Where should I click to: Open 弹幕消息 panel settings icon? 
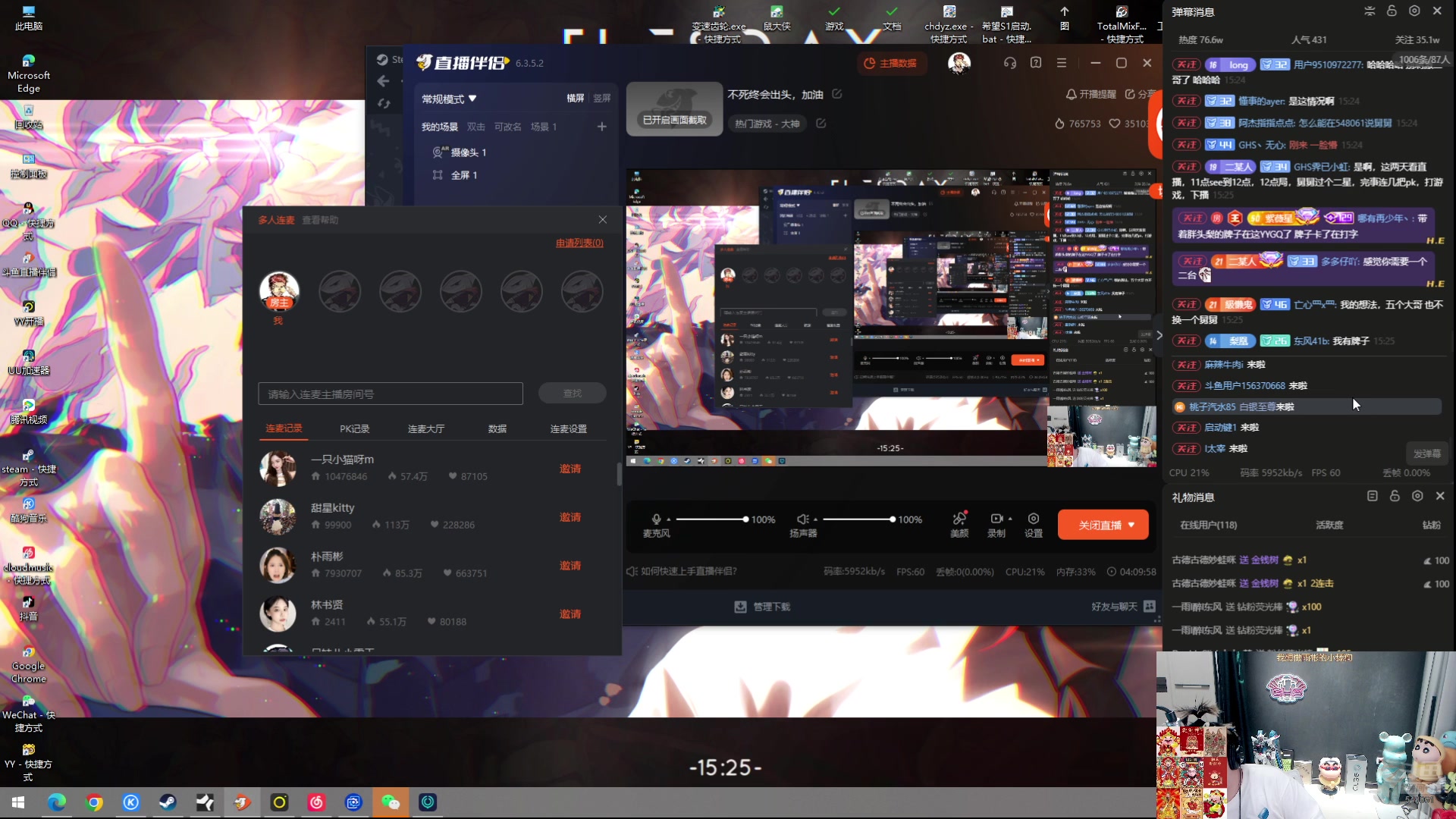click(x=1414, y=11)
